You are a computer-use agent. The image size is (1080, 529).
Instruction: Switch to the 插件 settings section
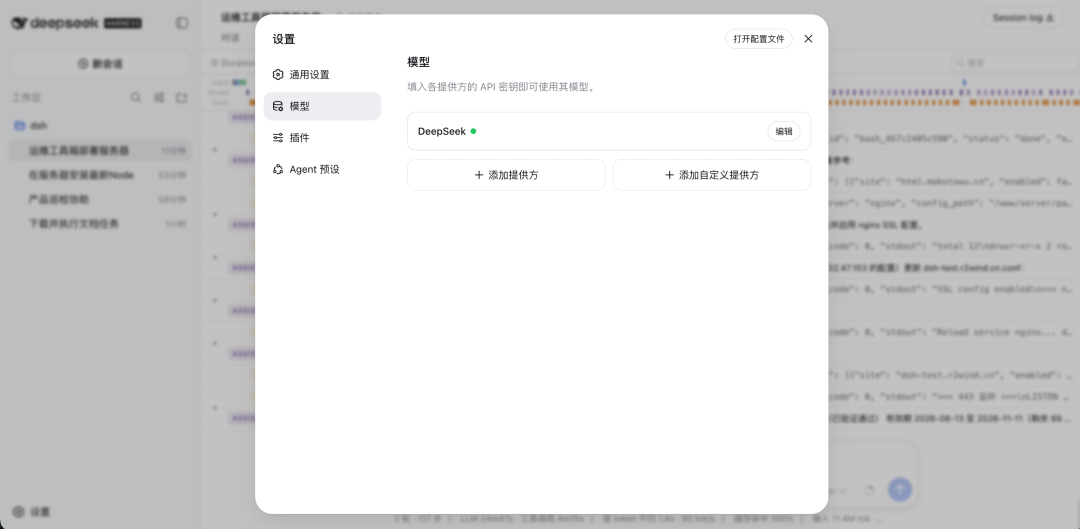[x=322, y=138]
